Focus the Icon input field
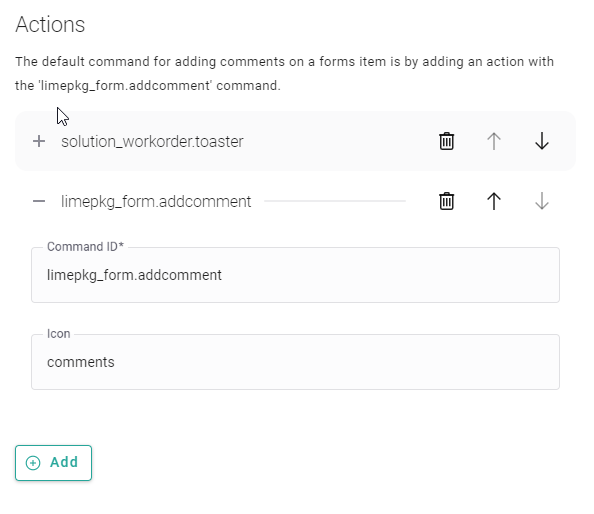The width and height of the screenshot is (594, 514). [x=295, y=362]
